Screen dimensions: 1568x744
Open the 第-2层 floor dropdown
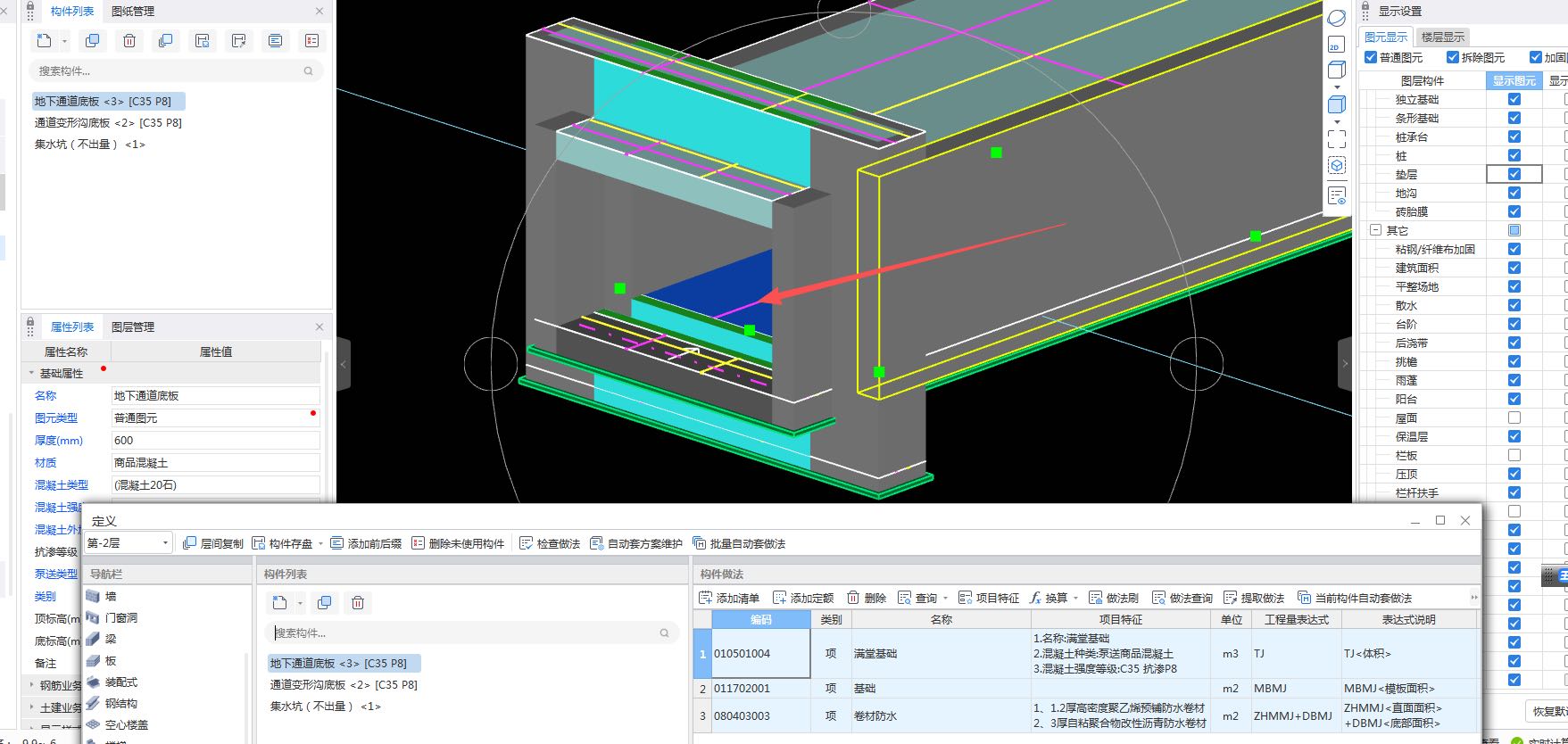click(165, 543)
